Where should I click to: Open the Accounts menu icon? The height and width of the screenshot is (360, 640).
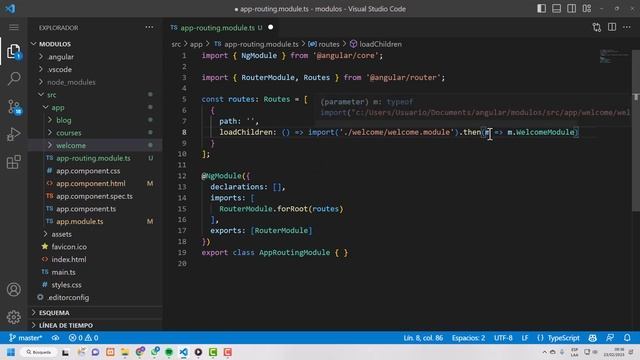coord(13,289)
